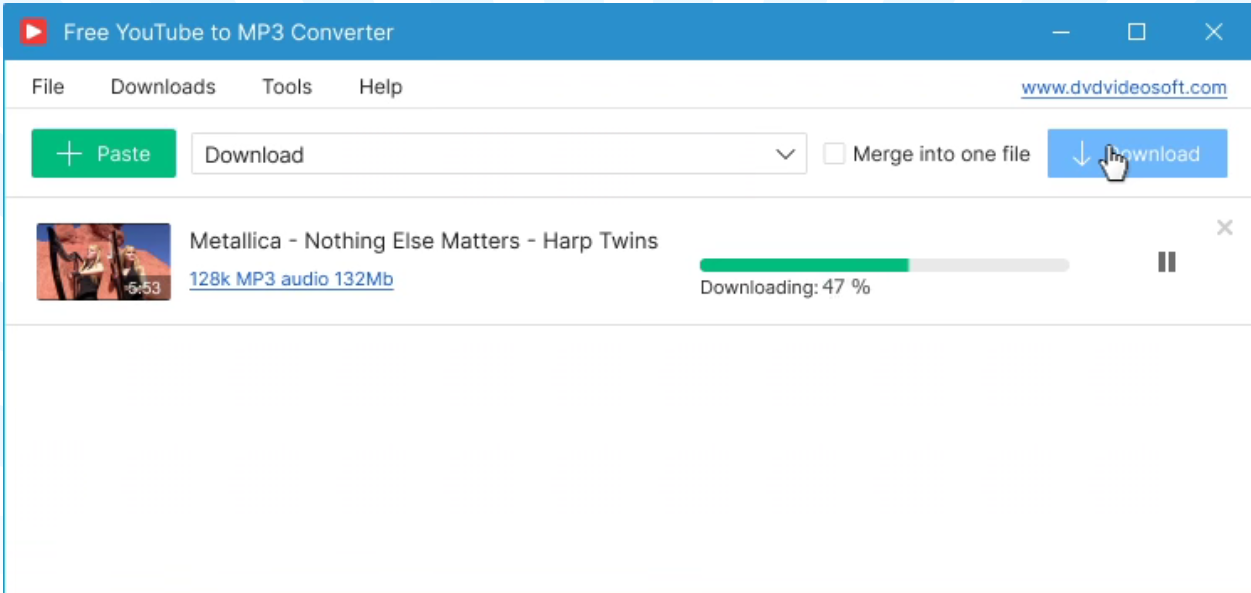The width and height of the screenshot is (1251, 593).
Task: Click the X icon beside the downloading track
Action: point(1224,227)
